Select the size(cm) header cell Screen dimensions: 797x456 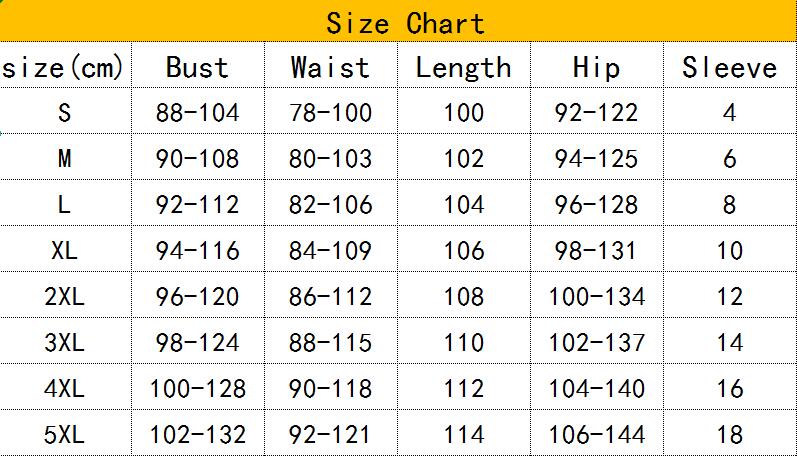(x=66, y=65)
